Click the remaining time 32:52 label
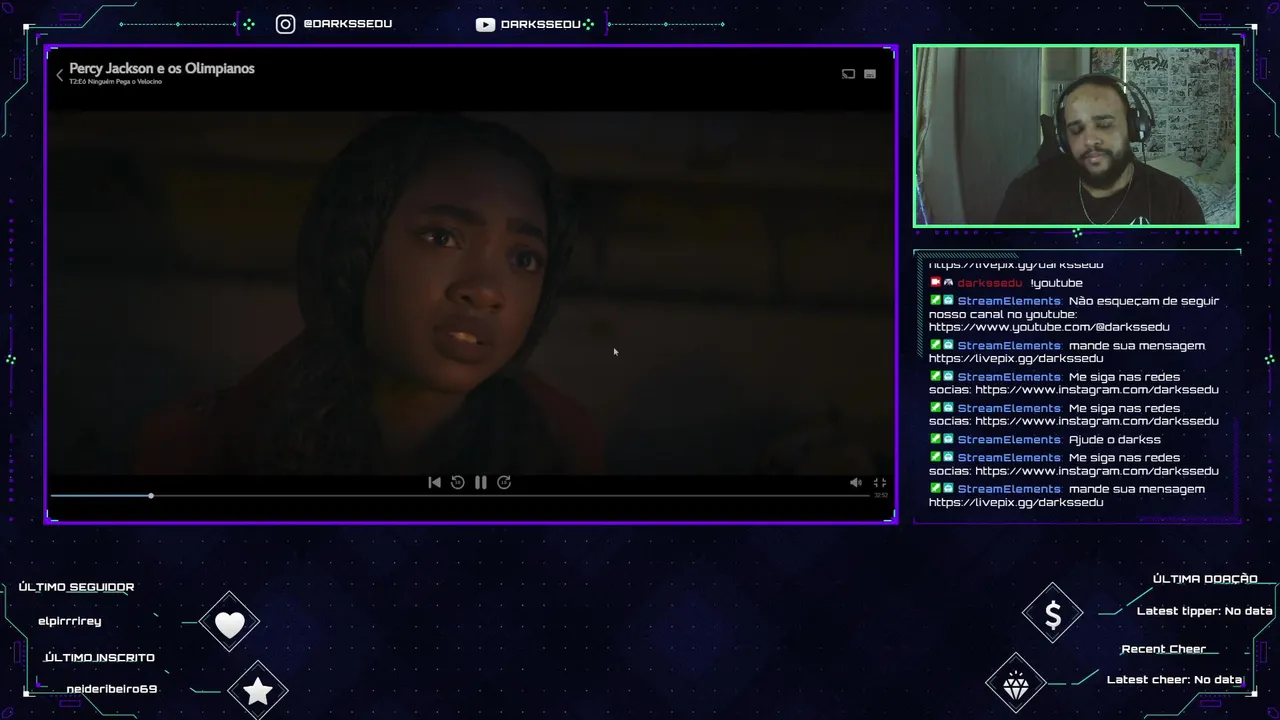 coord(881,495)
